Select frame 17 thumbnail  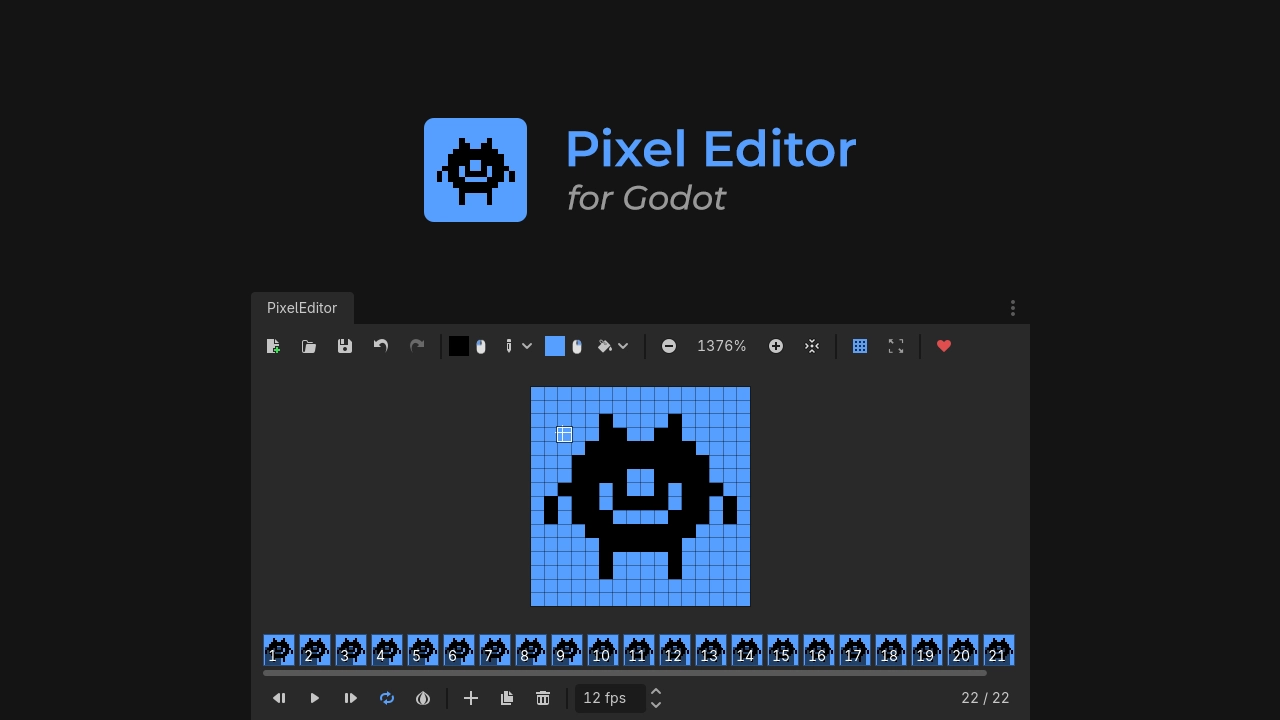coord(855,650)
